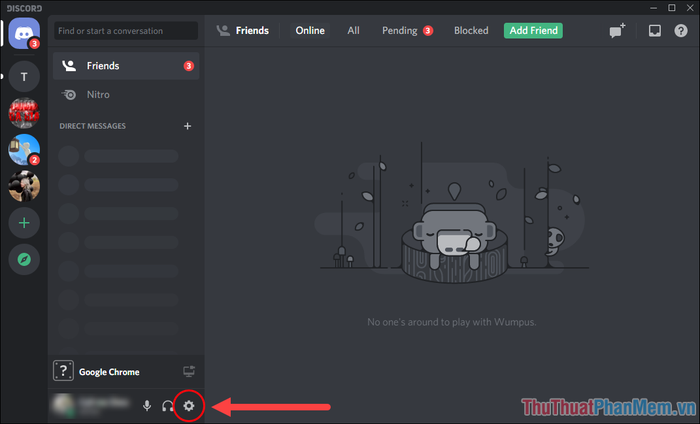Viewport: 700px width, 424px height.
Task: Switch to the All friends tab
Action: [x=353, y=30]
